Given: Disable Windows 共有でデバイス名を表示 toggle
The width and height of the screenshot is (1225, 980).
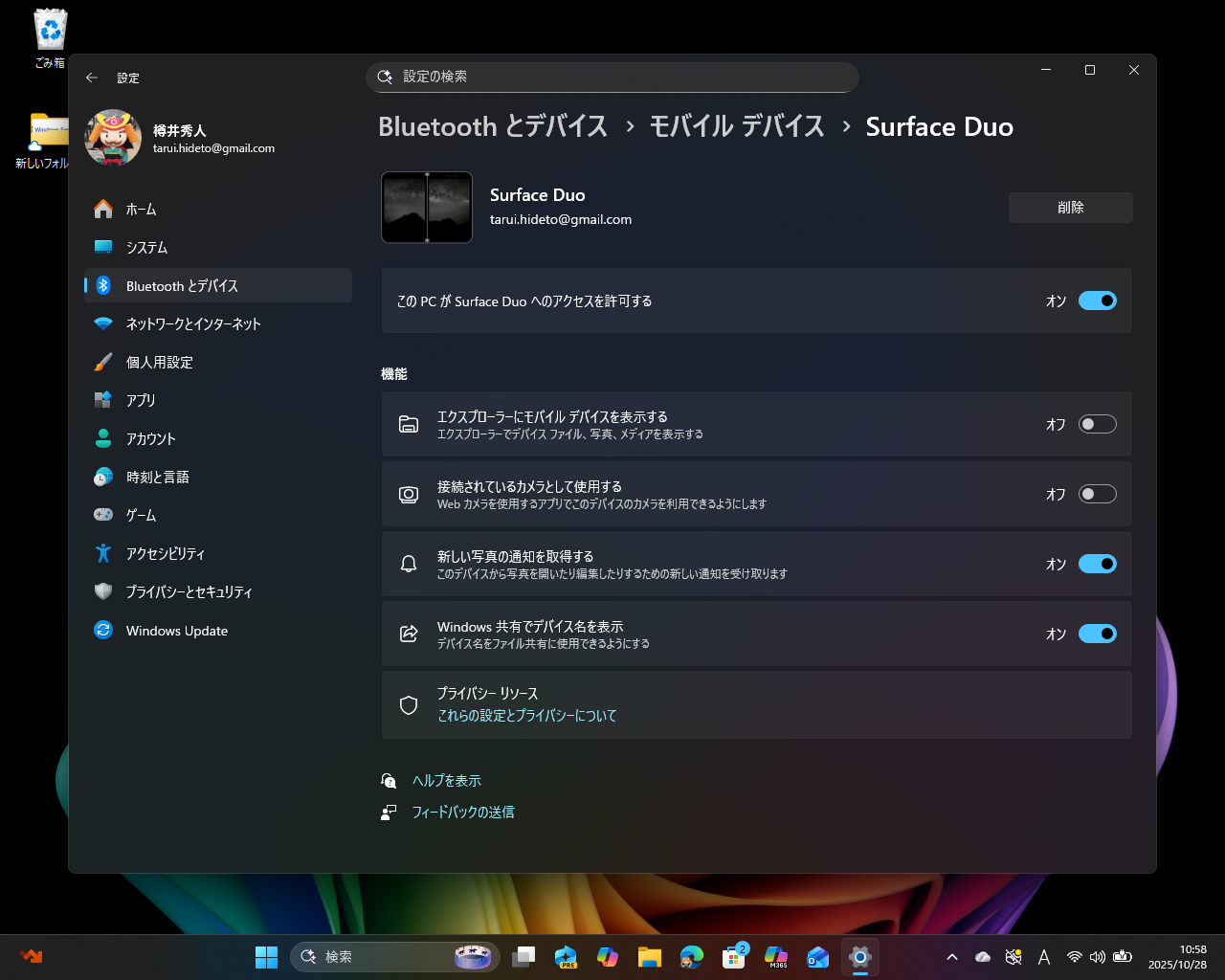Looking at the screenshot, I should coord(1098,634).
